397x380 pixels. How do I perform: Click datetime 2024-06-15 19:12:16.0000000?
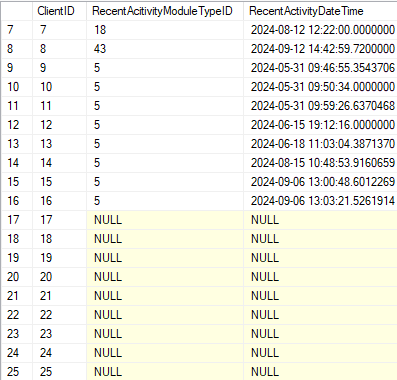pos(320,125)
